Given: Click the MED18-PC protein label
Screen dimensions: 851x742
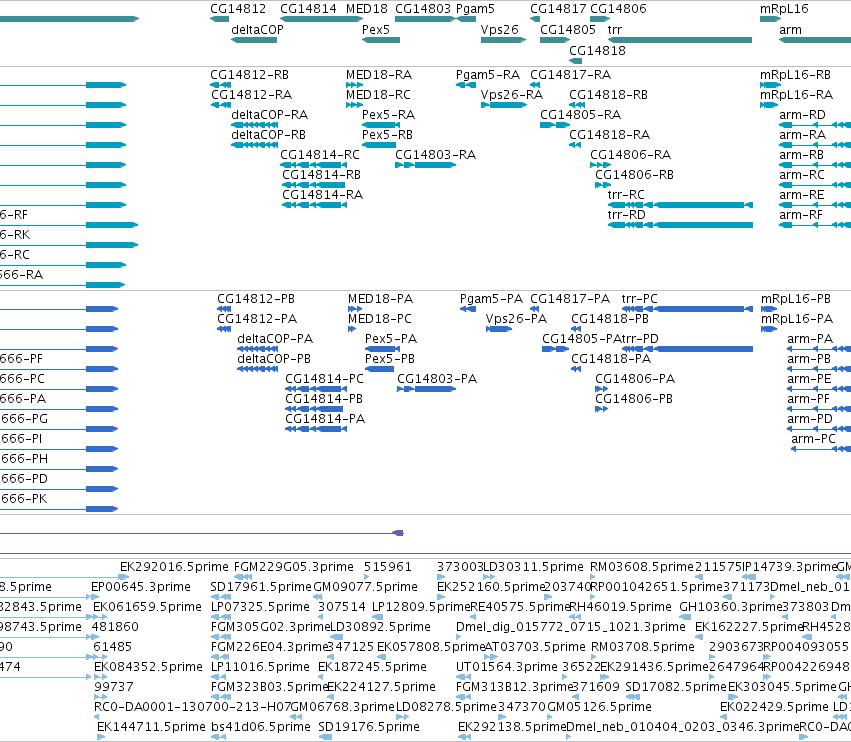Looking at the screenshot, I should (380, 319).
